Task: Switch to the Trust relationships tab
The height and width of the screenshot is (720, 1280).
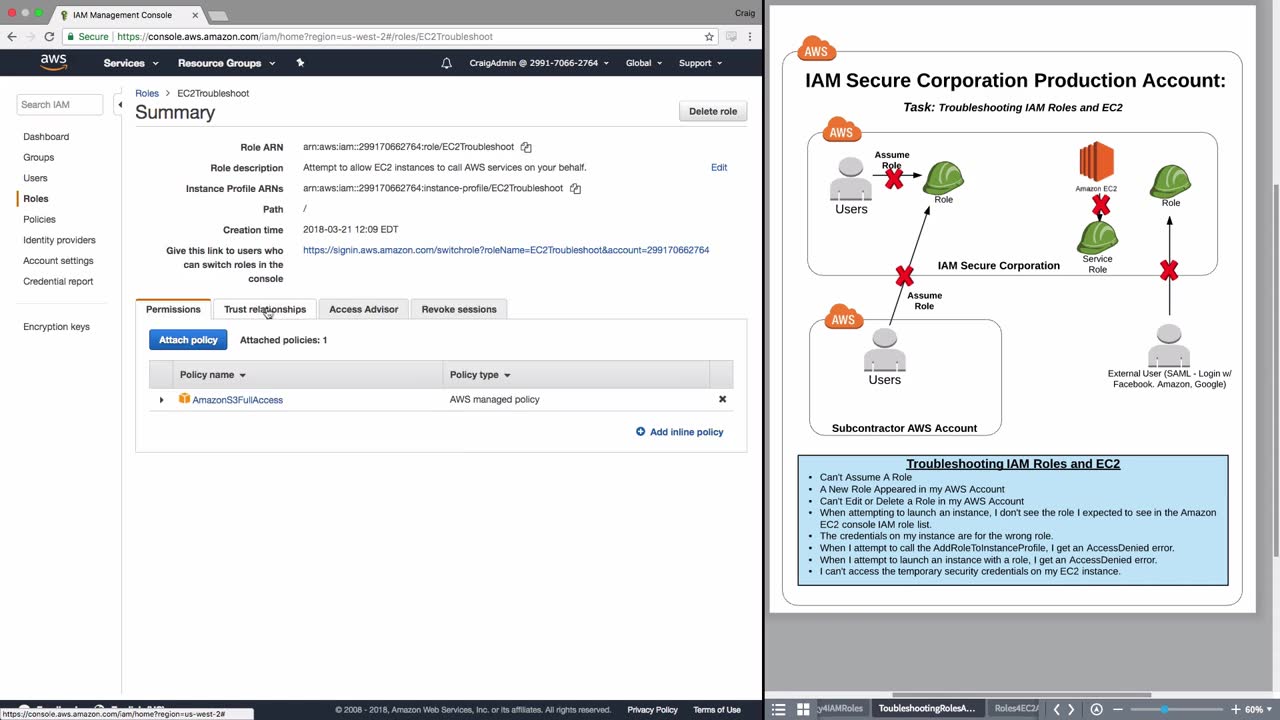Action: [x=265, y=309]
